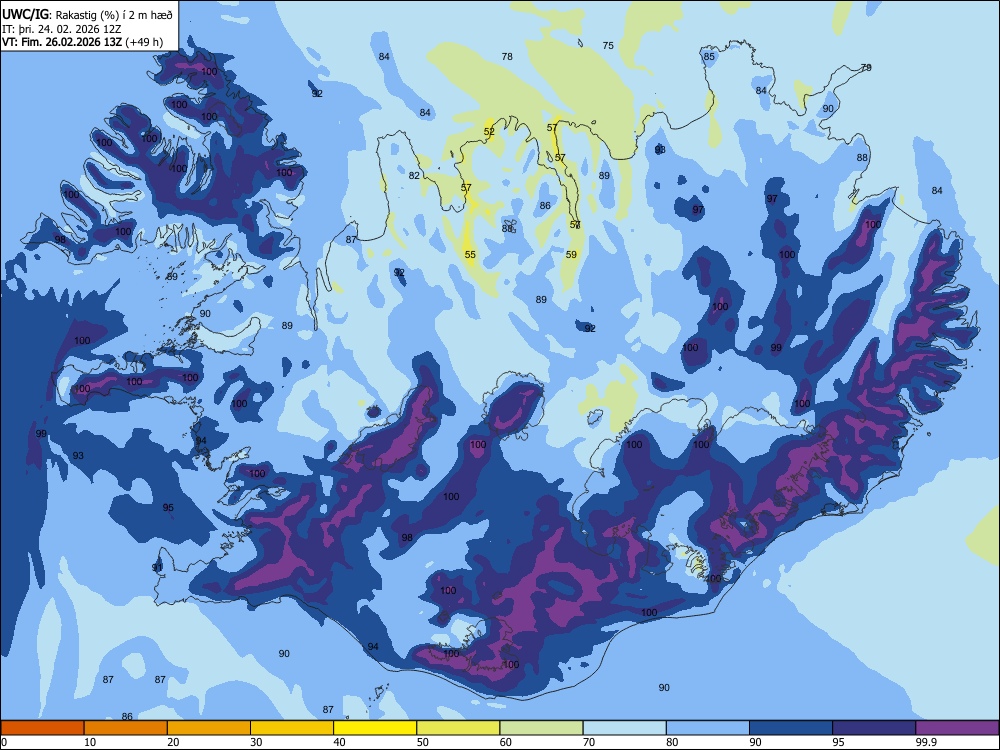This screenshot has width=1000, height=750.
Task: Click the valid time 'VT: Fim. 26.02.2026 13Z (+49 h)'
Action: pos(82,42)
